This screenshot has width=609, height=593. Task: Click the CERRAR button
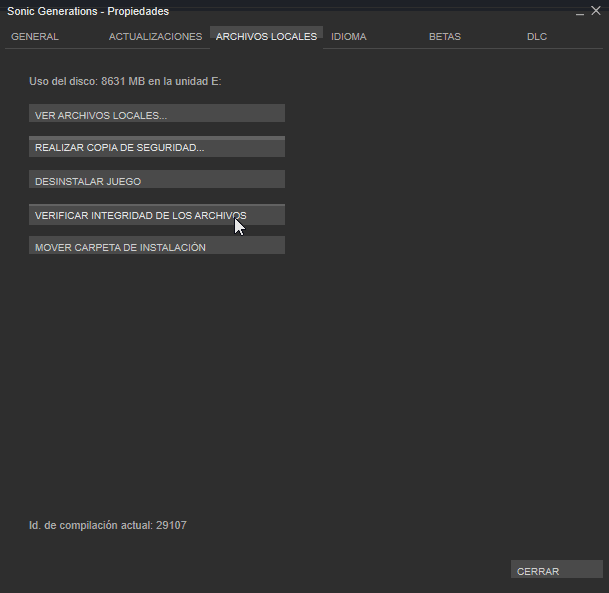pyautogui.click(x=557, y=569)
